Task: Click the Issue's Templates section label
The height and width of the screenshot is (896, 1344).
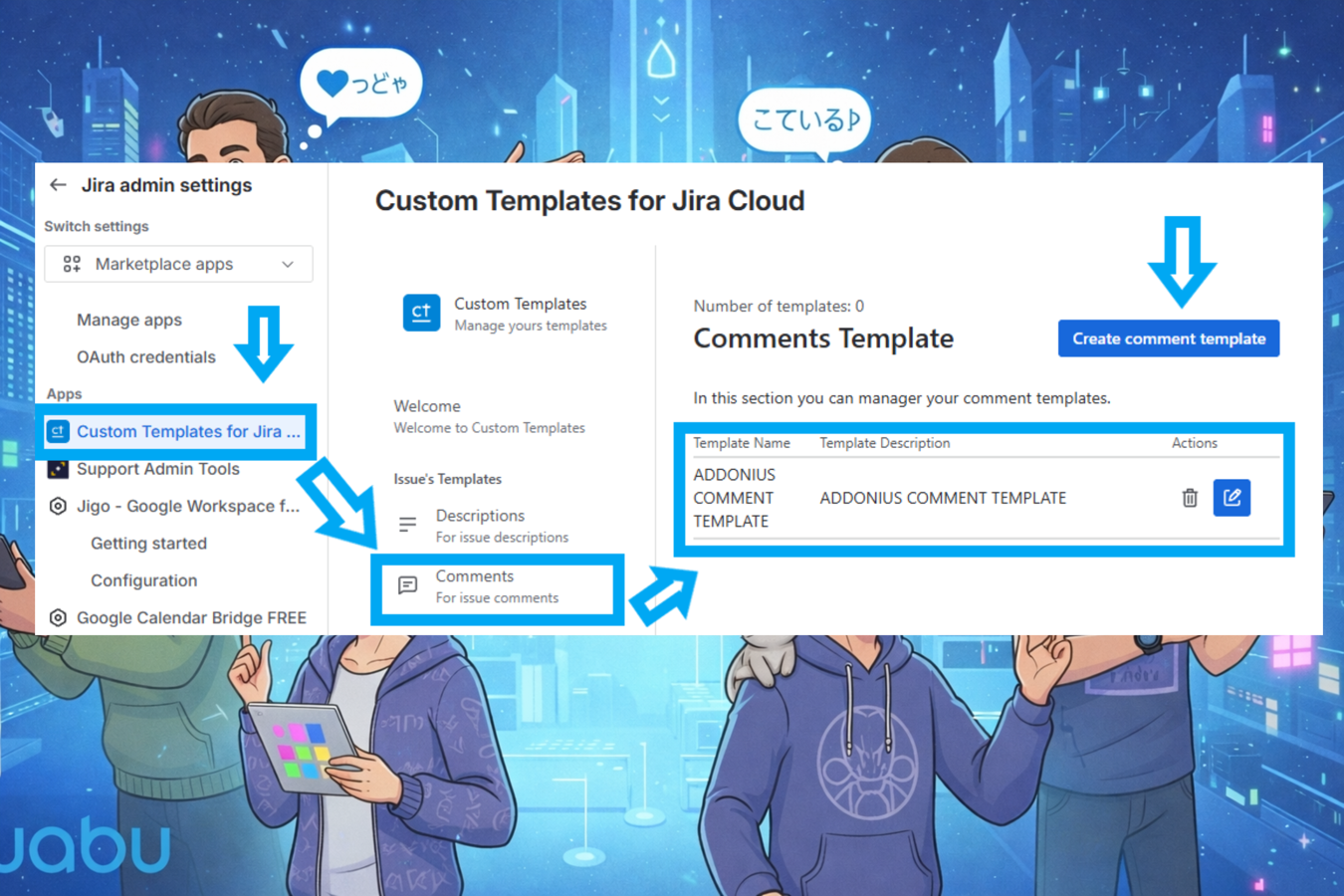Action: tap(448, 479)
